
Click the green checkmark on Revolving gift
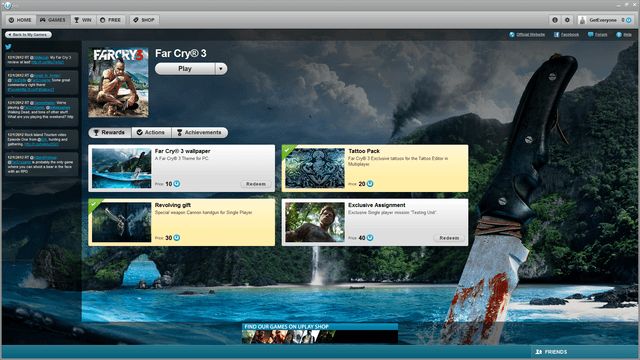point(94,204)
